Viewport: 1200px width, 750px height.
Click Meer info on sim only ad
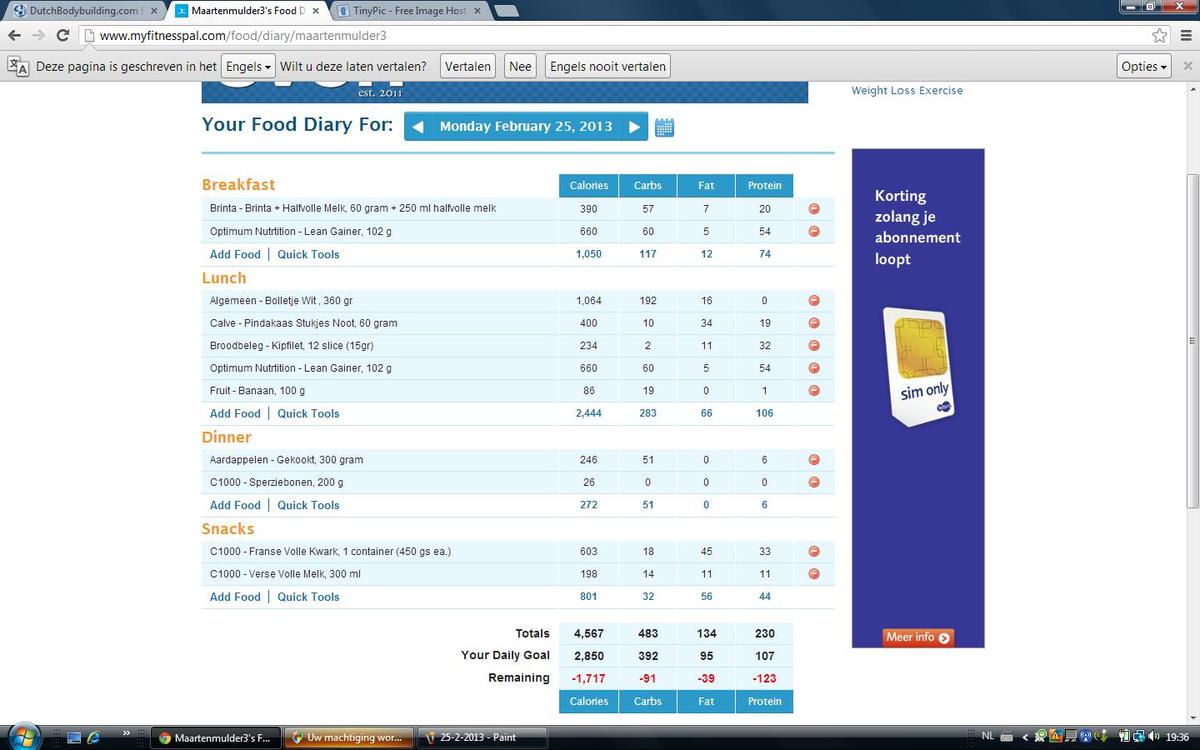click(917, 637)
